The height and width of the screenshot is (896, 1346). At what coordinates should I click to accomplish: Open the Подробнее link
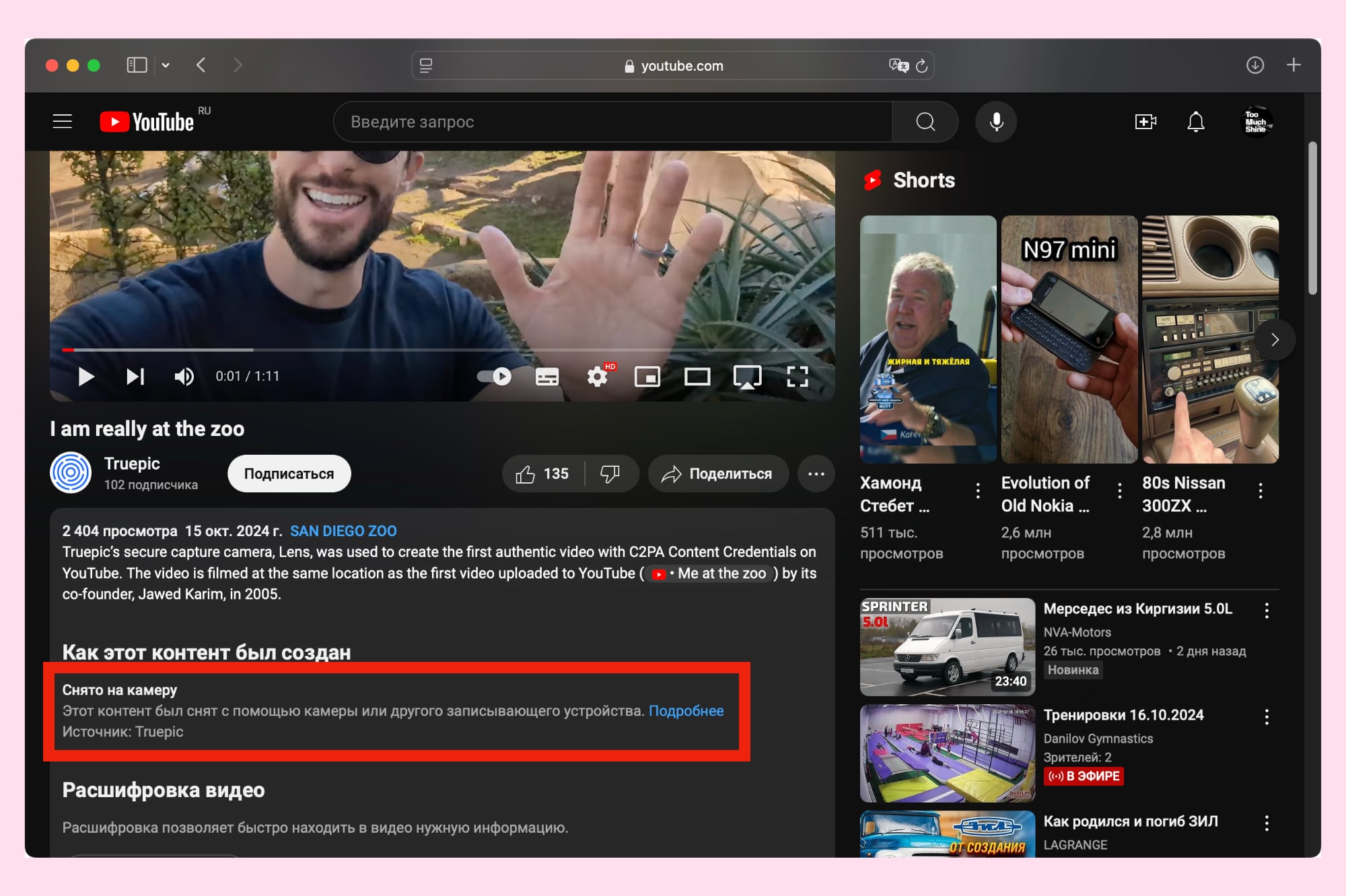[686, 711]
